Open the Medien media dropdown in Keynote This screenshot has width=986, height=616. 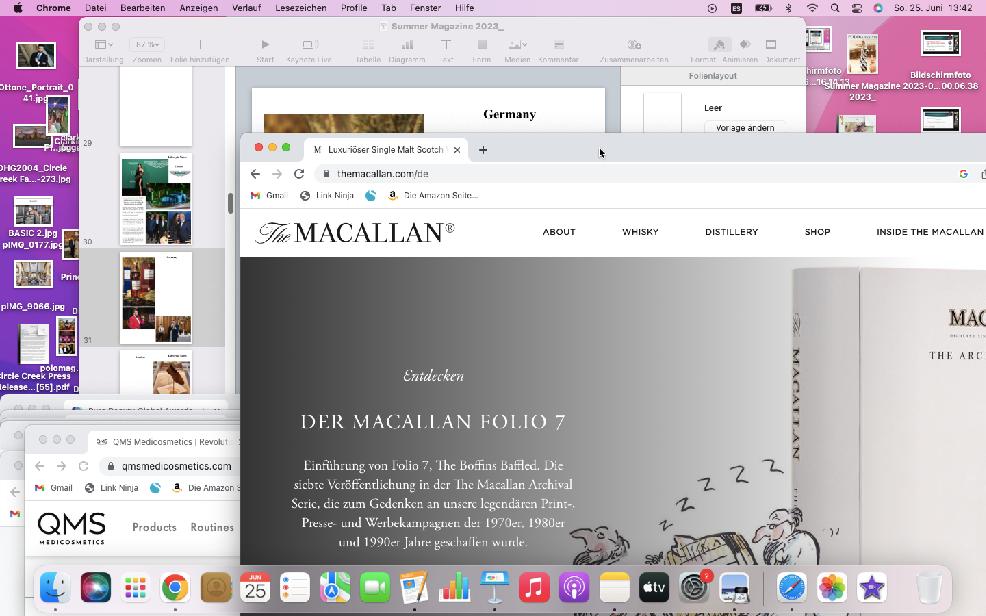point(518,45)
